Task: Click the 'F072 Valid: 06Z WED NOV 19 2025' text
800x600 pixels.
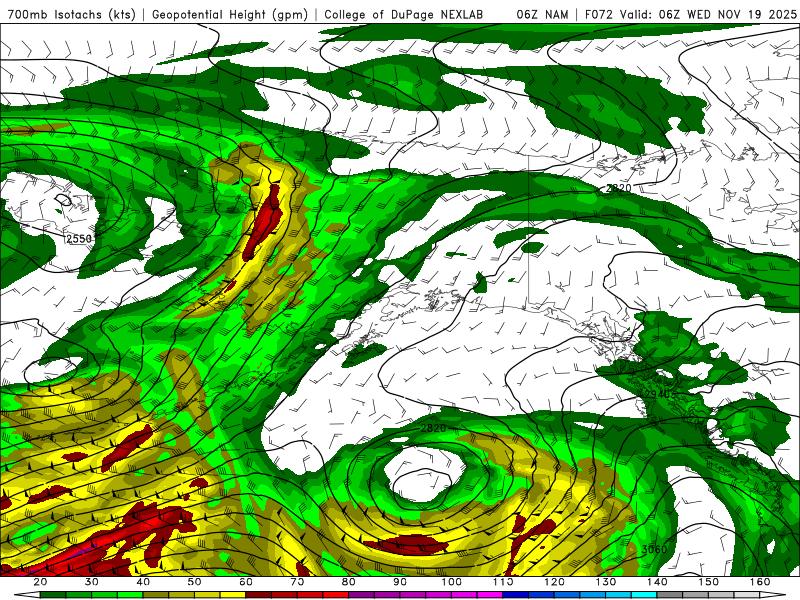Action: pos(690,15)
